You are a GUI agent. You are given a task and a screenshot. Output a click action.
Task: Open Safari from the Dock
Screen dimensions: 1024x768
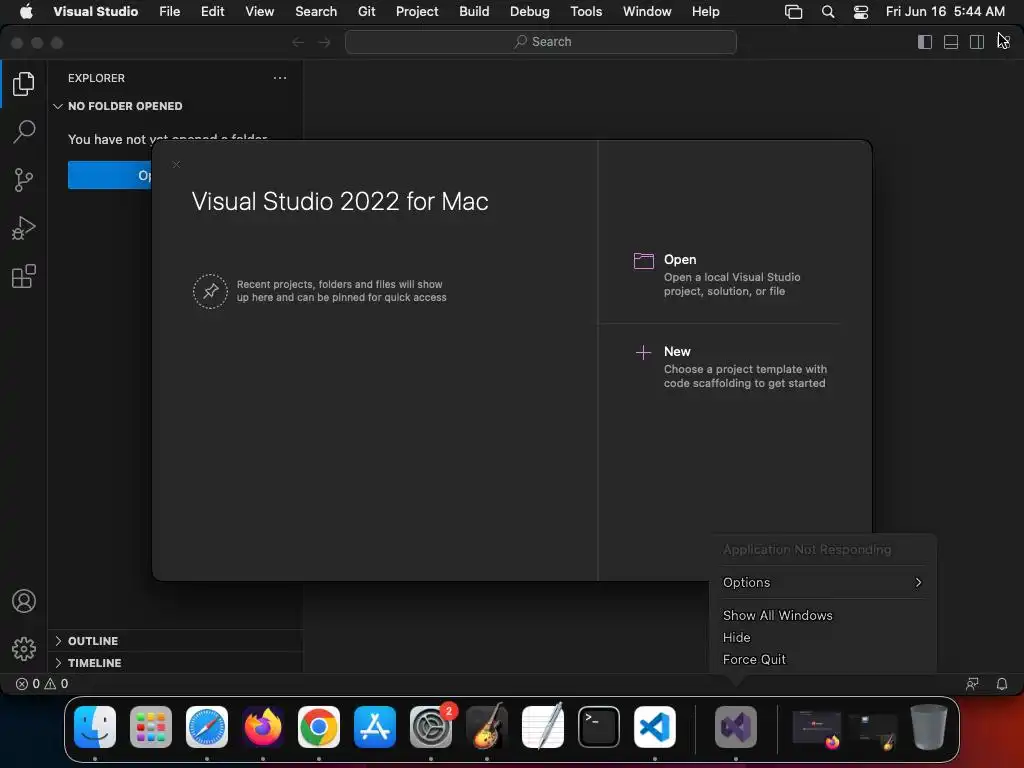(x=207, y=727)
